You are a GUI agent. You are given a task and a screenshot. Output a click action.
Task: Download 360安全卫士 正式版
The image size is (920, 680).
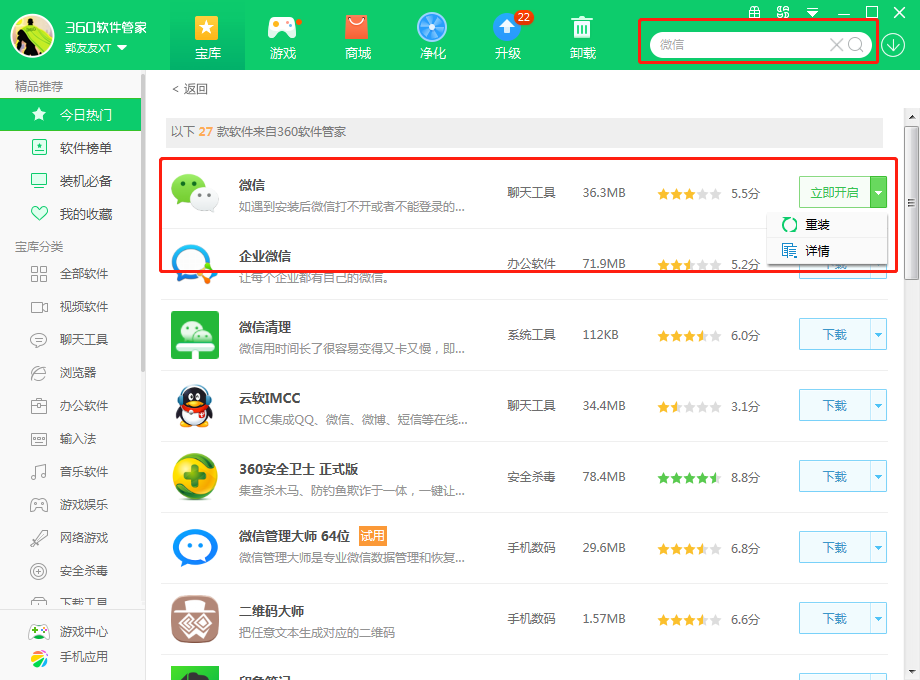coord(834,476)
